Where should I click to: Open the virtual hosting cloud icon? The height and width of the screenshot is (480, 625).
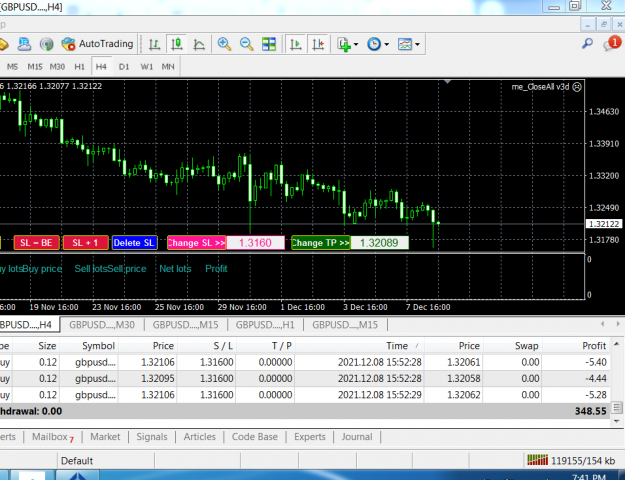pyautogui.click(x=24, y=44)
